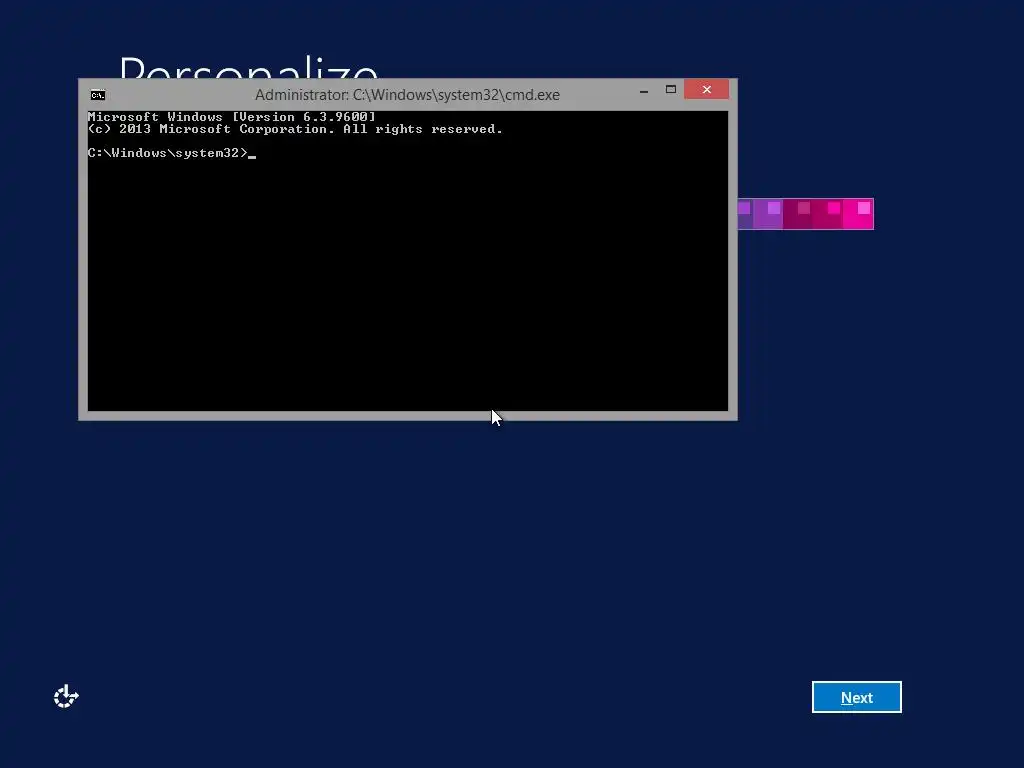The height and width of the screenshot is (768, 1024).
Task: Click the Next button on Personalize screen
Action: click(856, 697)
